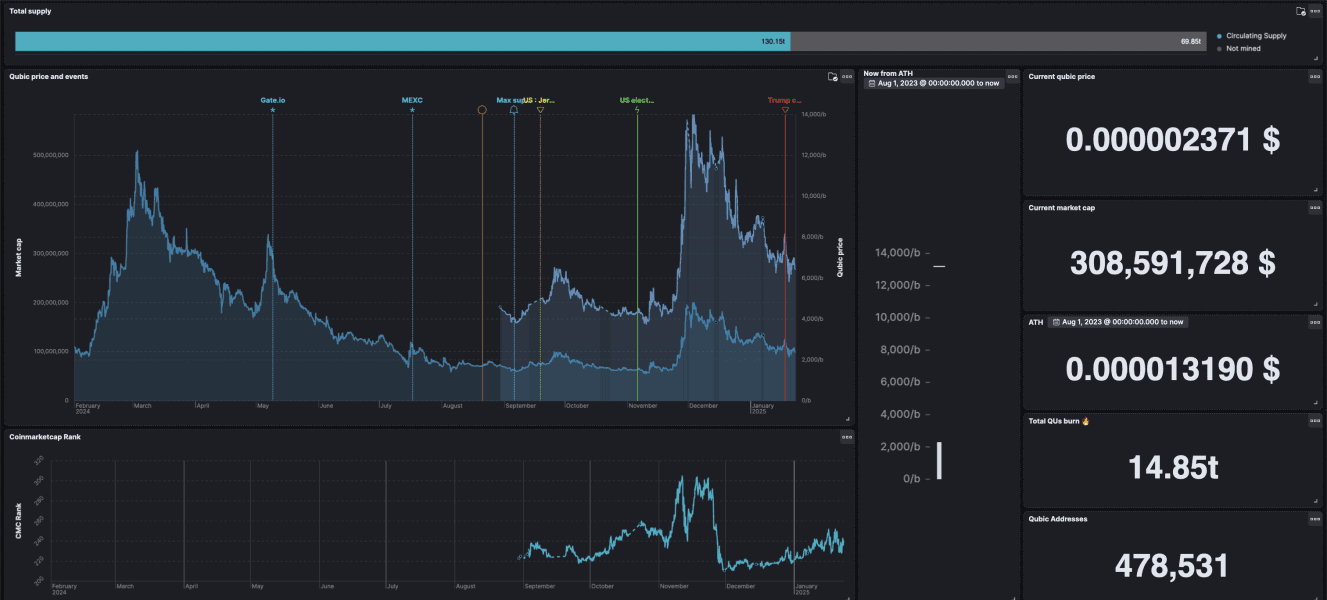Click not mined bar showing 69.85t
Image resolution: width=1327 pixels, height=600 pixels.
point(998,41)
